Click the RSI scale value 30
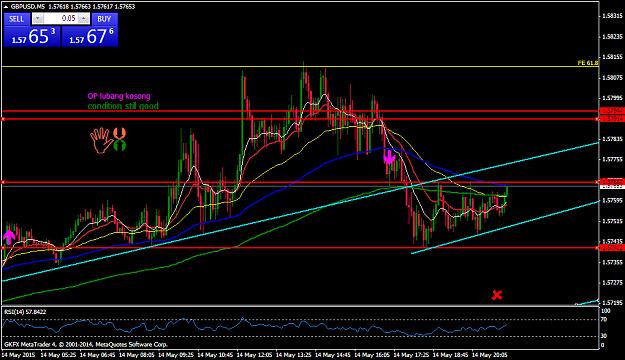The height and width of the screenshot is (360, 625). [x=604, y=336]
